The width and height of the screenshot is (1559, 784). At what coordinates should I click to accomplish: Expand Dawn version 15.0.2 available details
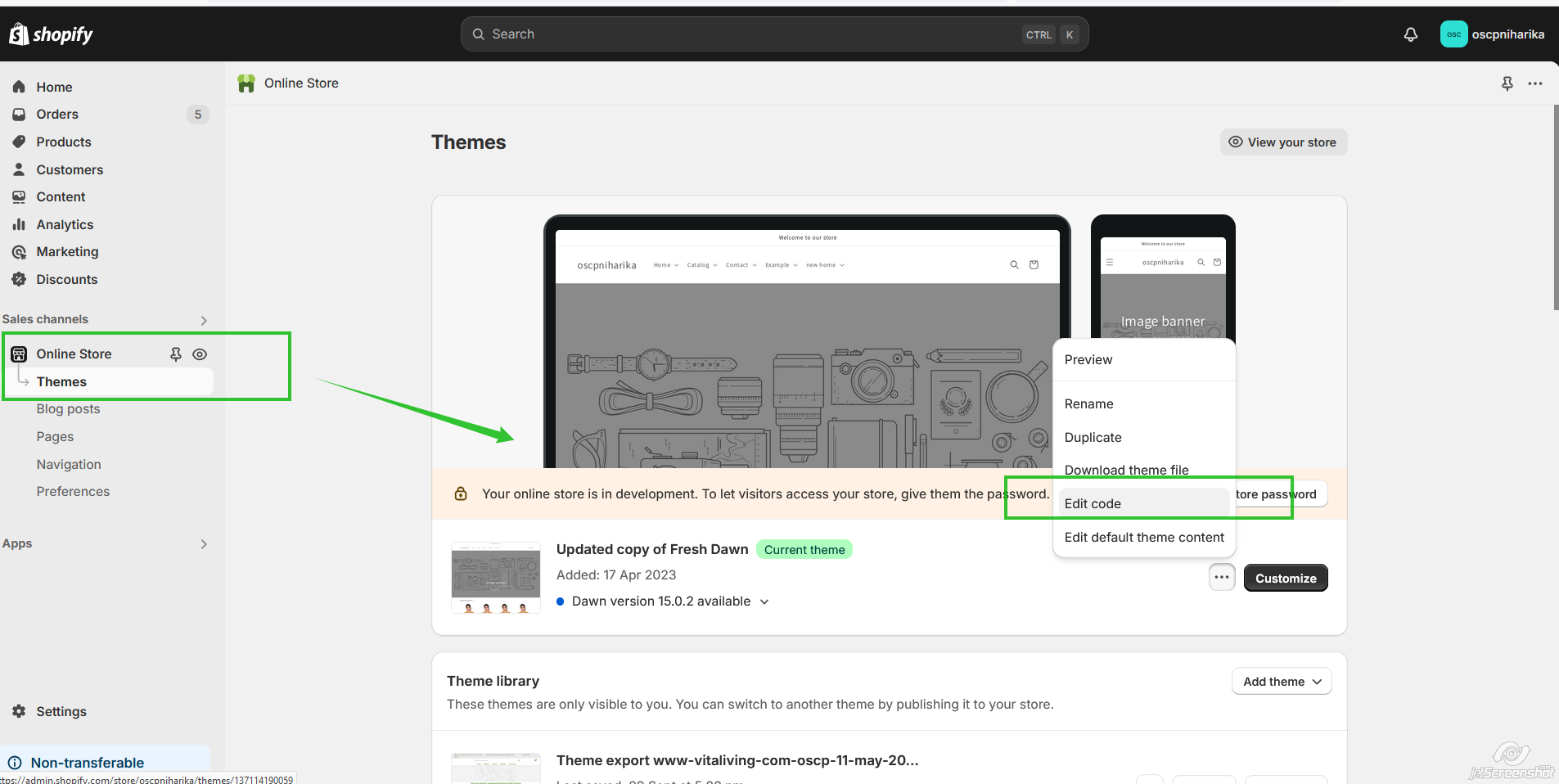[x=764, y=602]
